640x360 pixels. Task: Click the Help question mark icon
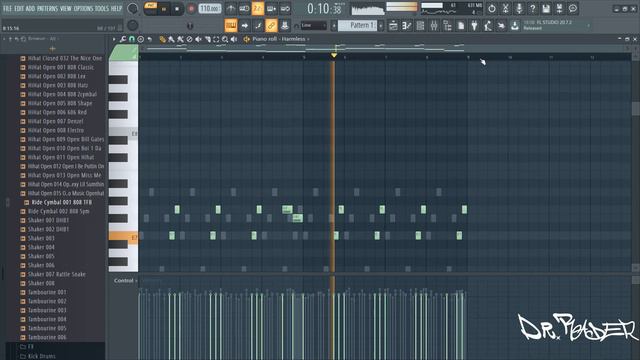click(532, 8)
